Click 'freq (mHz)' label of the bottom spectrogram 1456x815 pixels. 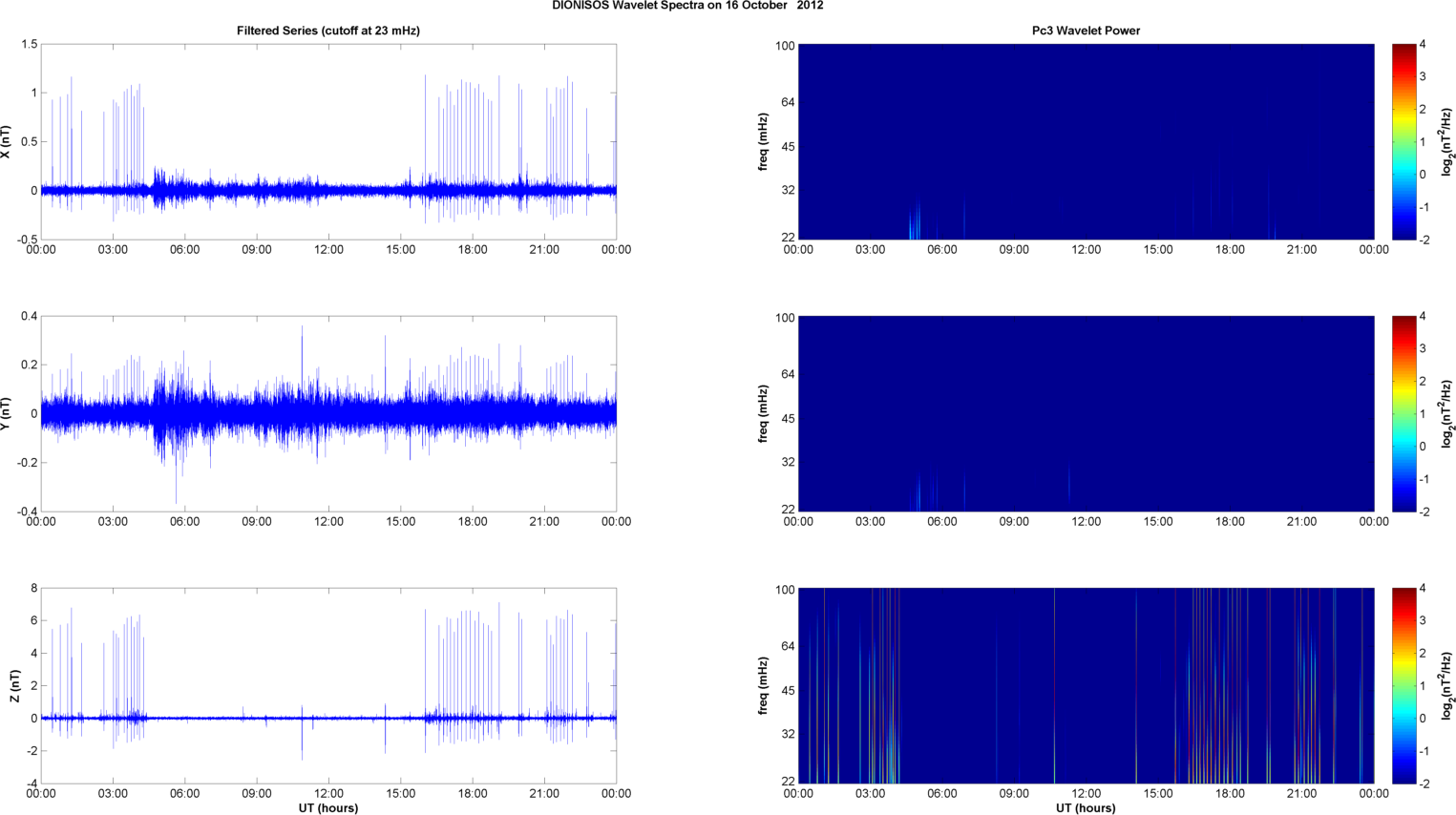coord(764,686)
